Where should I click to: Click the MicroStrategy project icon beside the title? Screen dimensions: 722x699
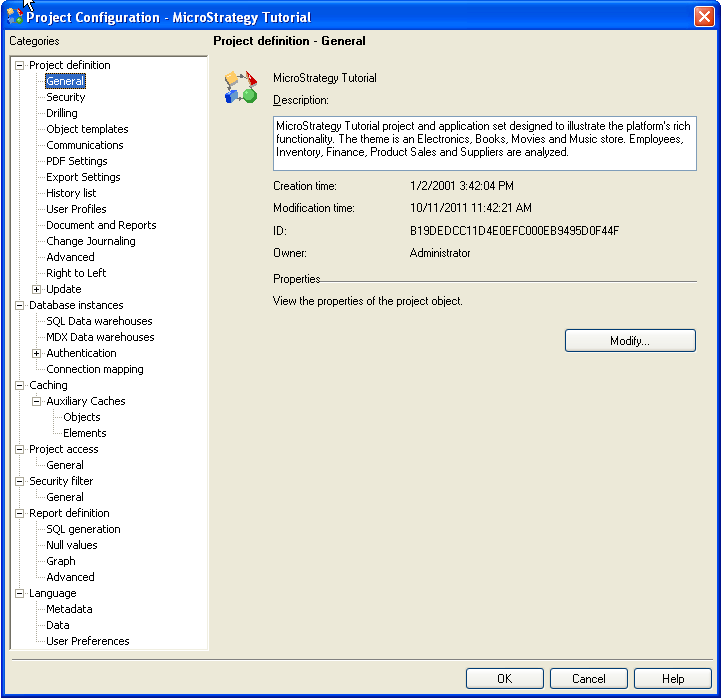(x=240, y=87)
